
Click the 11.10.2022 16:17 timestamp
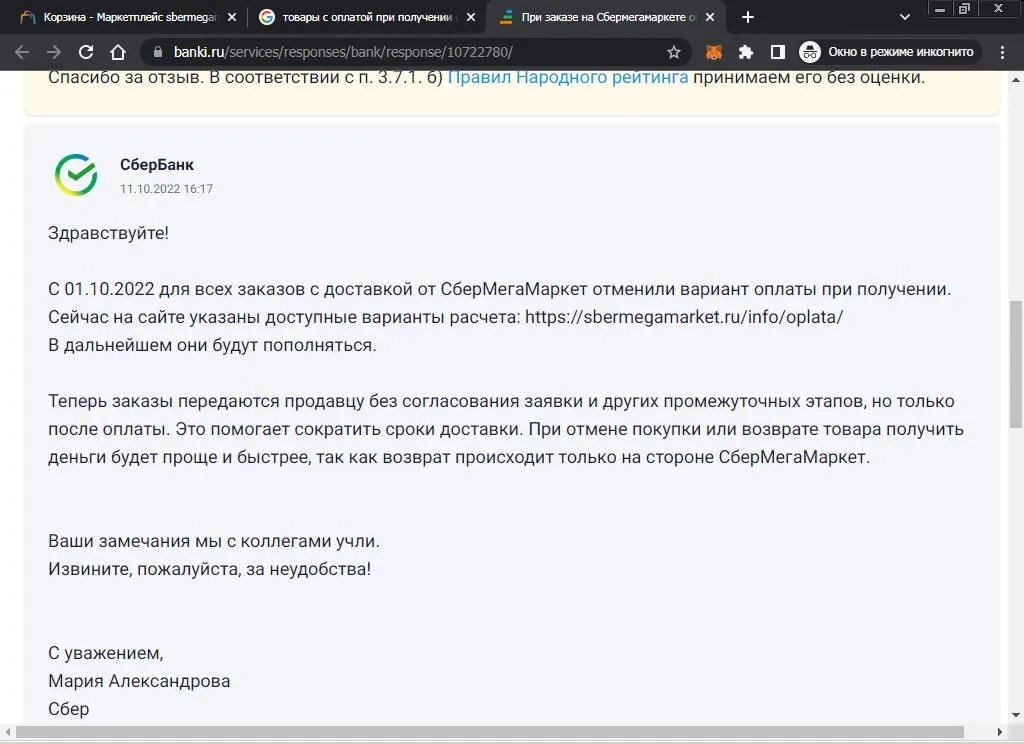167,189
